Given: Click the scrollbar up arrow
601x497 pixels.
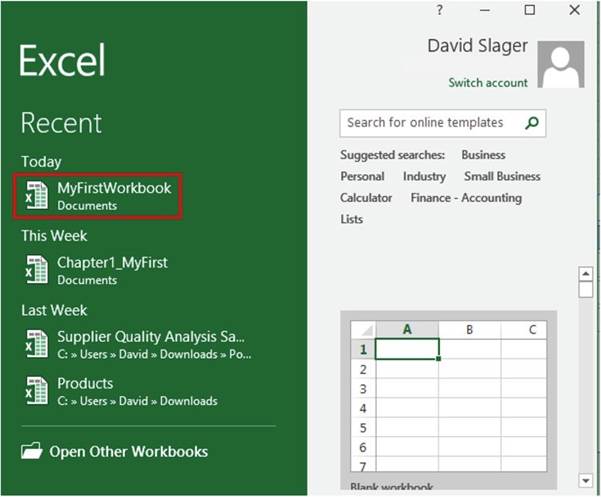Looking at the screenshot, I should pyautogui.click(x=586, y=274).
